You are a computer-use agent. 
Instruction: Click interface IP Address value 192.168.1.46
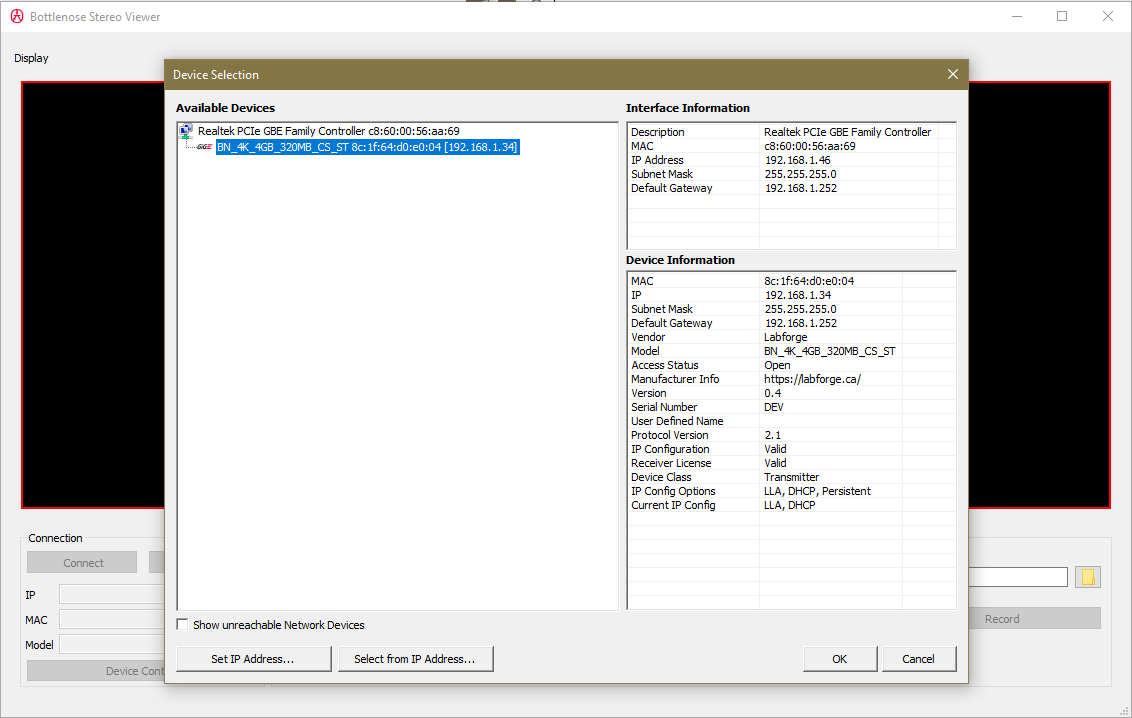tap(797, 160)
